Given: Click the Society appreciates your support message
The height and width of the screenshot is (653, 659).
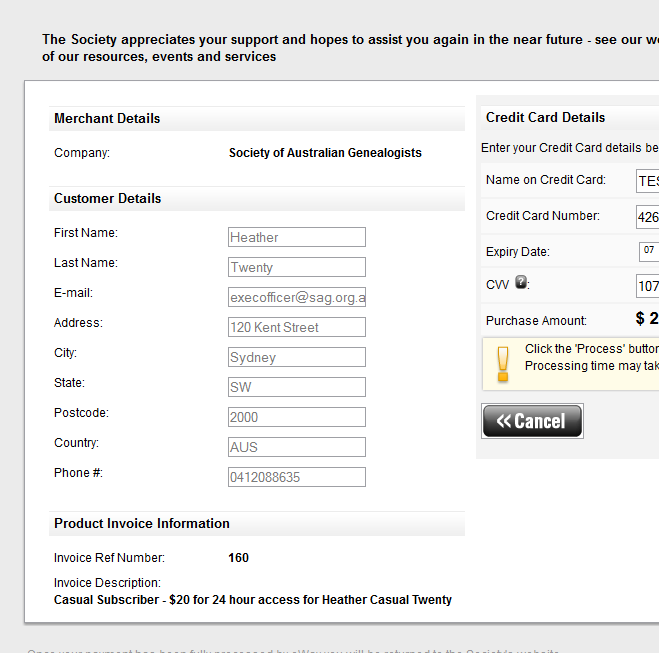Looking at the screenshot, I should point(351,48).
